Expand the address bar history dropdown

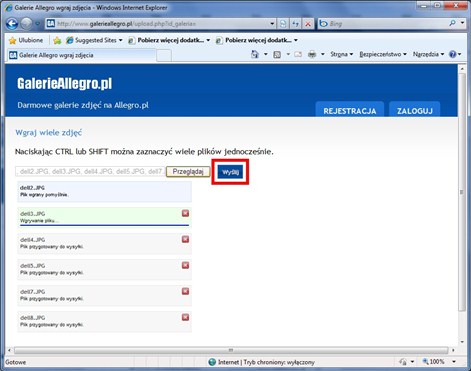coord(272,24)
